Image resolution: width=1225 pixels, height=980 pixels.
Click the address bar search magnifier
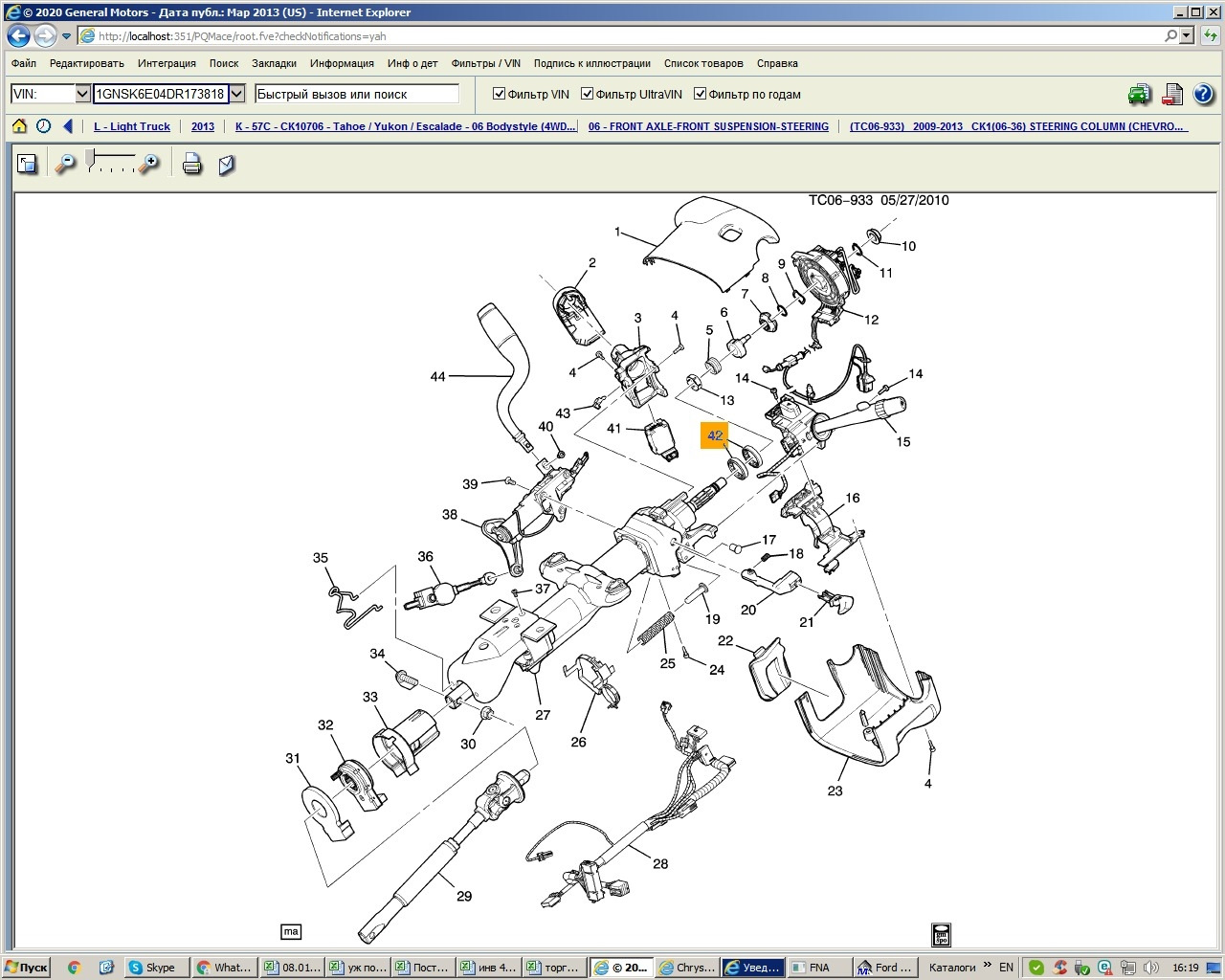point(1171,35)
